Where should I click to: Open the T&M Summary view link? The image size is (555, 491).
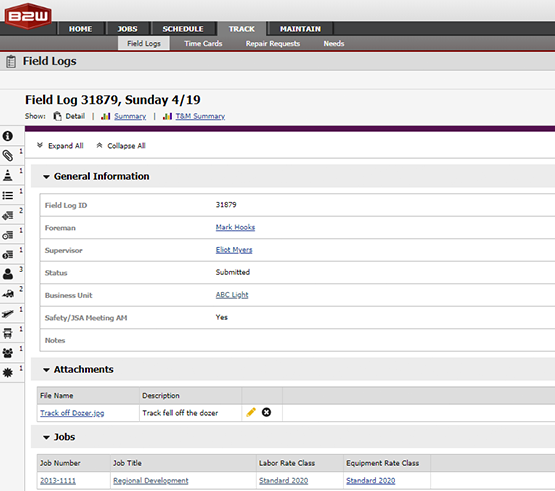coord(200,116)
